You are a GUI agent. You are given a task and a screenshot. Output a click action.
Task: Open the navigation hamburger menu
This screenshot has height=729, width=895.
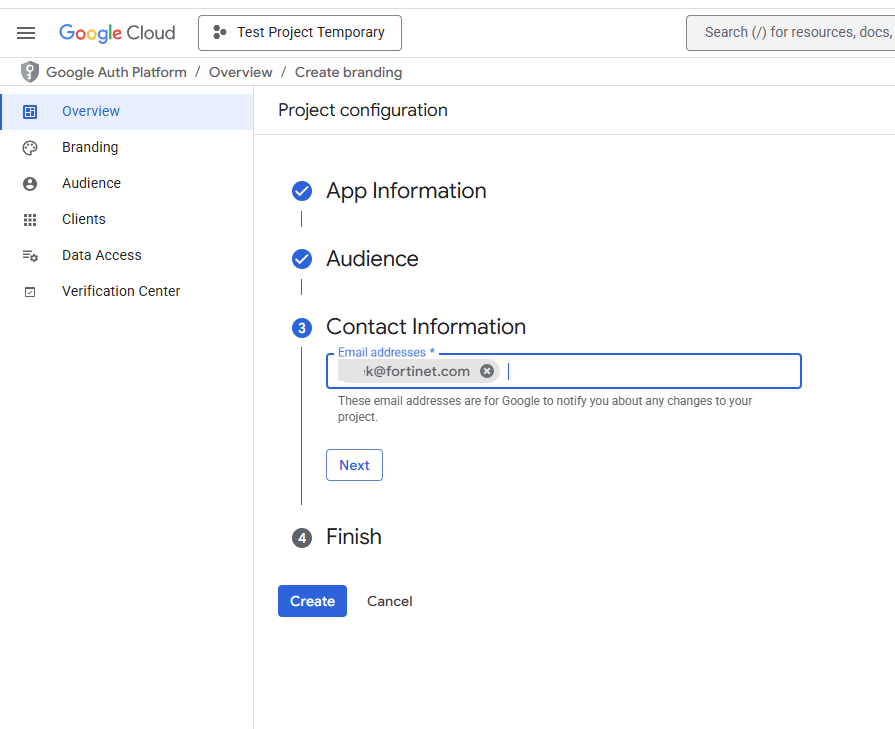26,32
